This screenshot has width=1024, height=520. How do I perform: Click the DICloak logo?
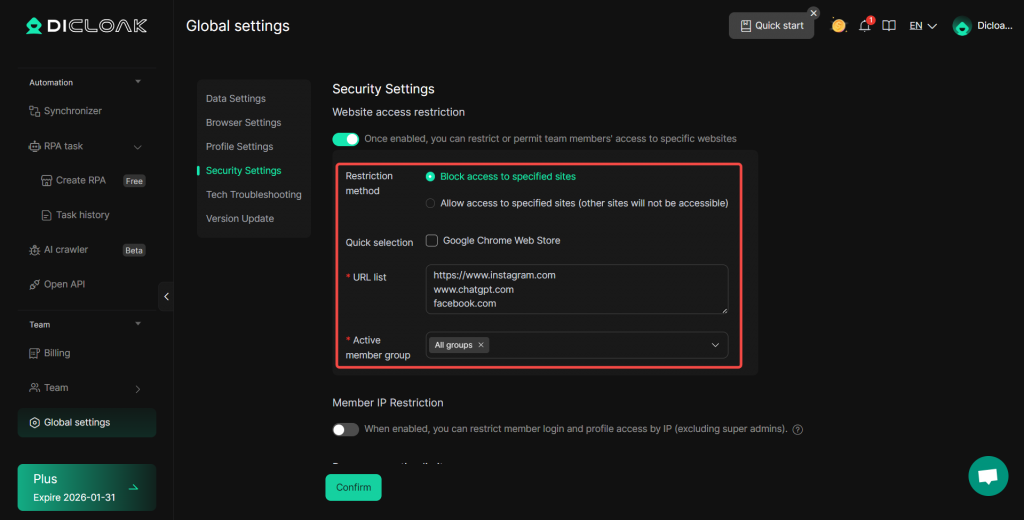[86, 26]
